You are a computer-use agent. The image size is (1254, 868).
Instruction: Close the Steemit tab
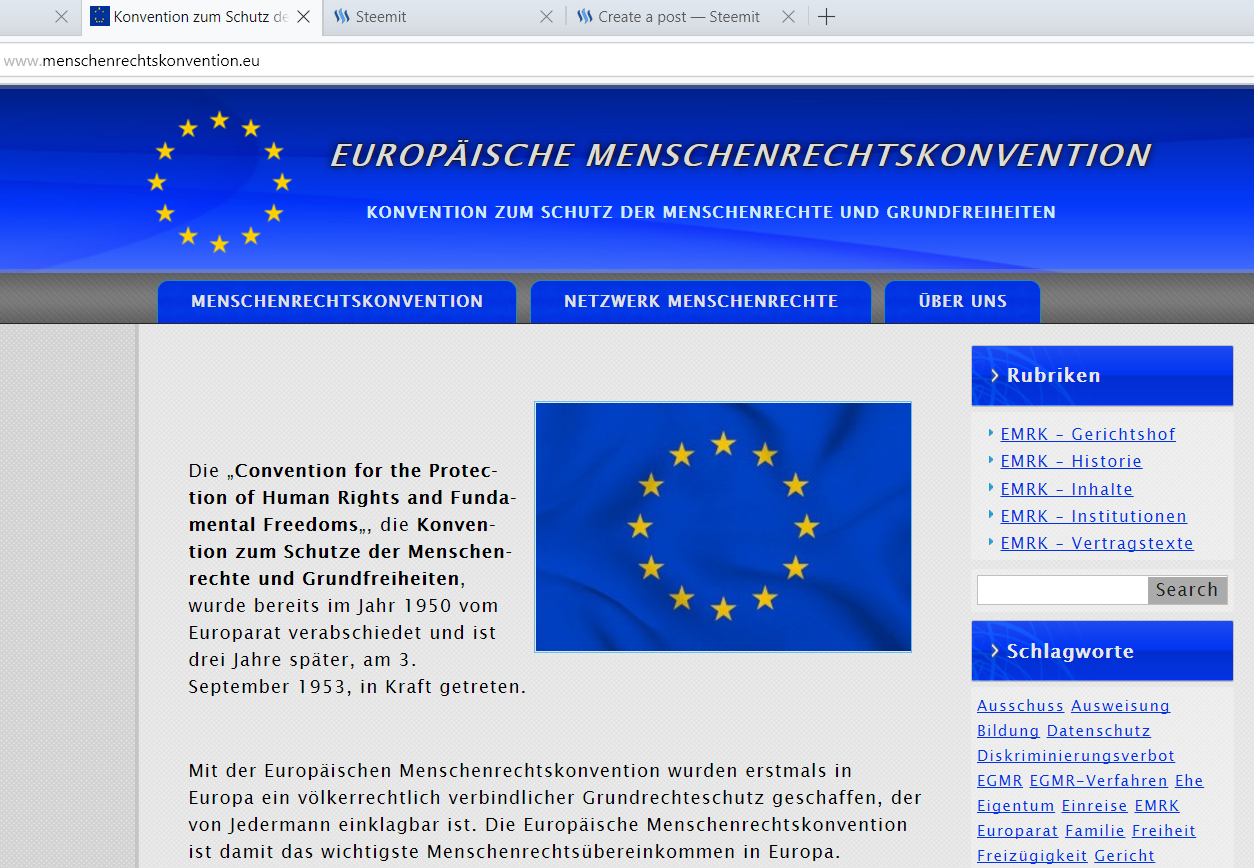546,17
